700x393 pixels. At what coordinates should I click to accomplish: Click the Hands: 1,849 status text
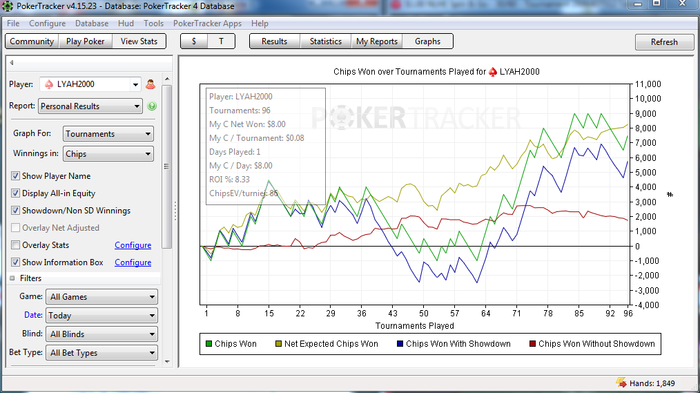652,383
